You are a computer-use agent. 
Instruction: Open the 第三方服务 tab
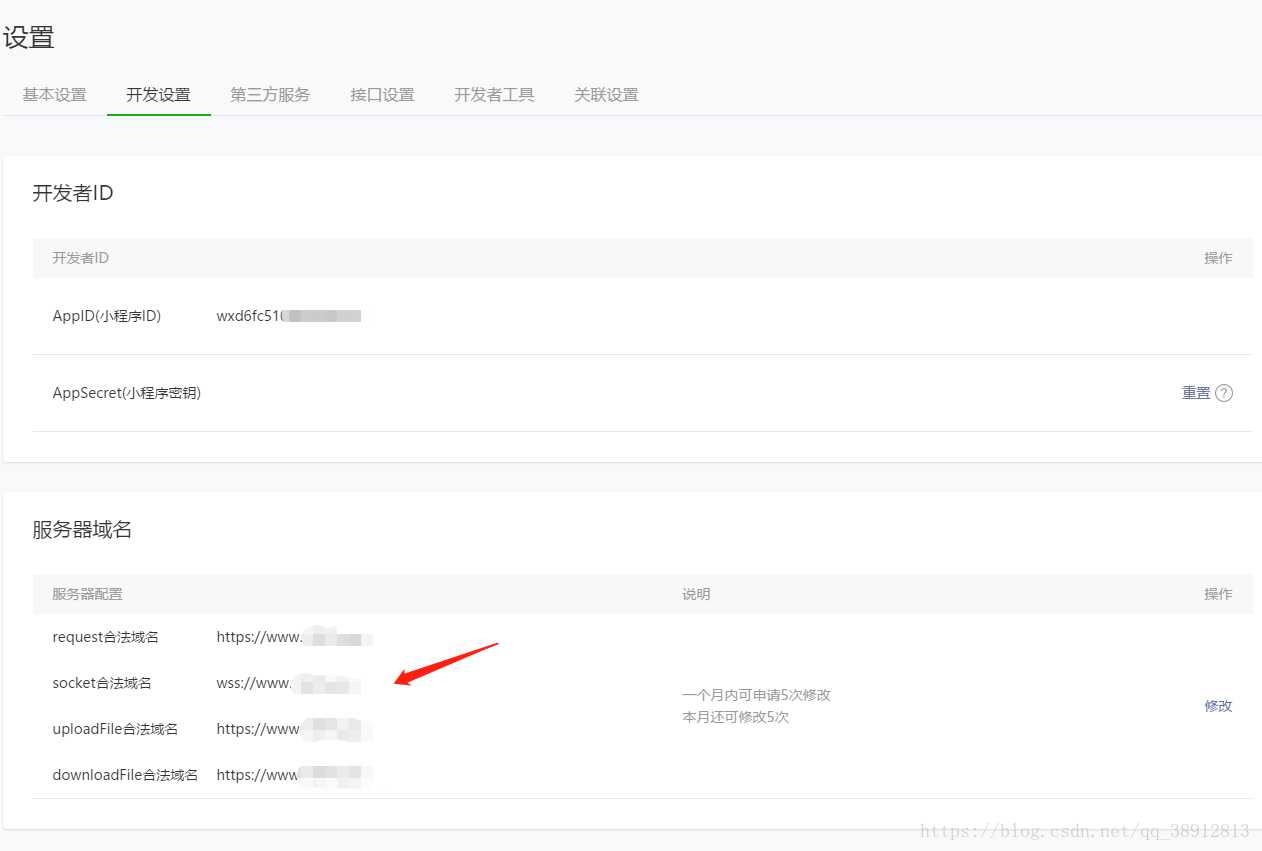tap(270, 95)
